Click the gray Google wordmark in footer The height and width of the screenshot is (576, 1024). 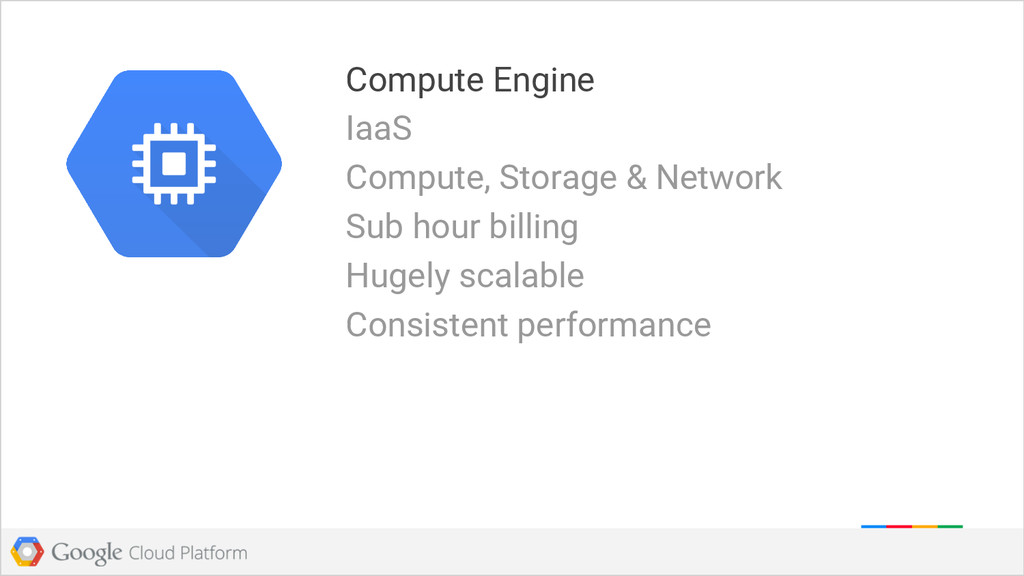pyautogui.click(x=87, y=552)
